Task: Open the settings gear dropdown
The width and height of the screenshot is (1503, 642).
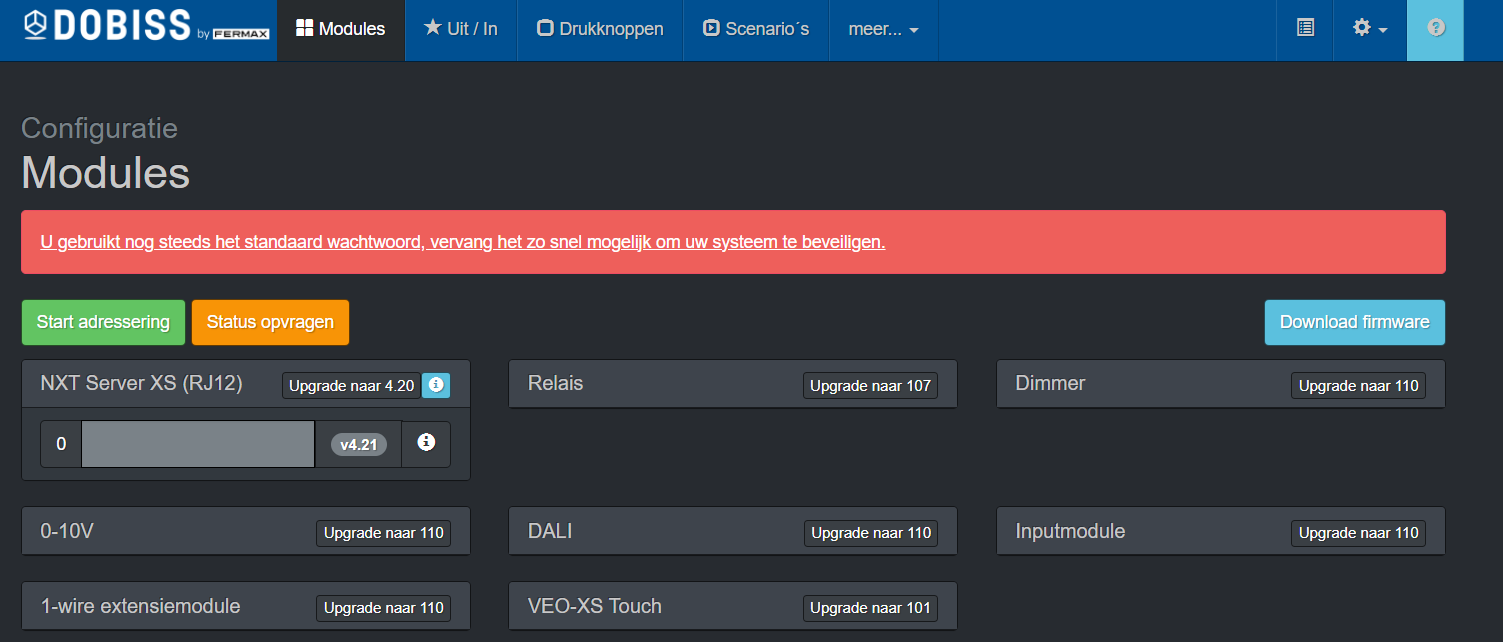Action: coord(1369,28)
